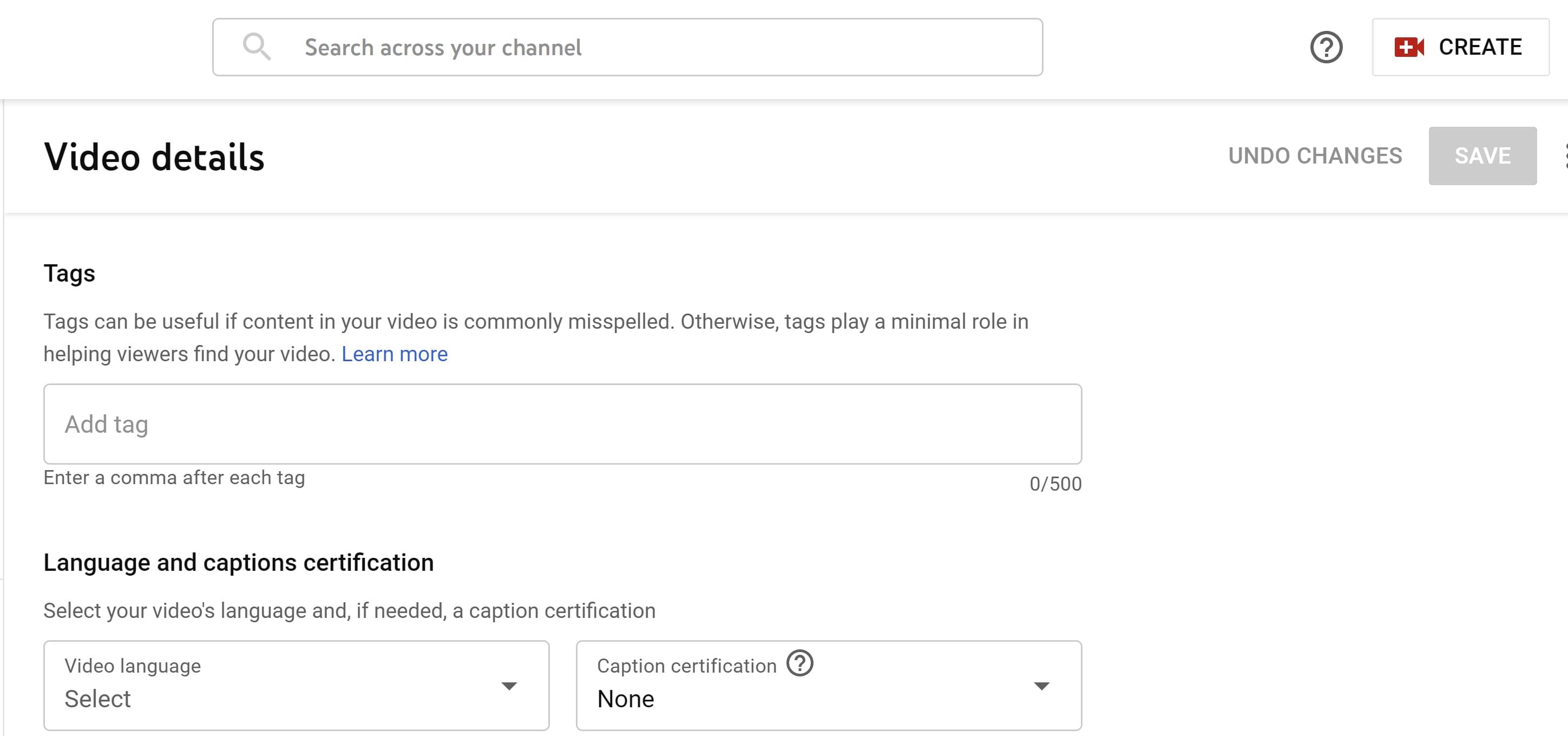Image resolution: width=1568 pixels, height=736 pixels.
Task: Open the help question mark icon
Action: click(1327, 47)
